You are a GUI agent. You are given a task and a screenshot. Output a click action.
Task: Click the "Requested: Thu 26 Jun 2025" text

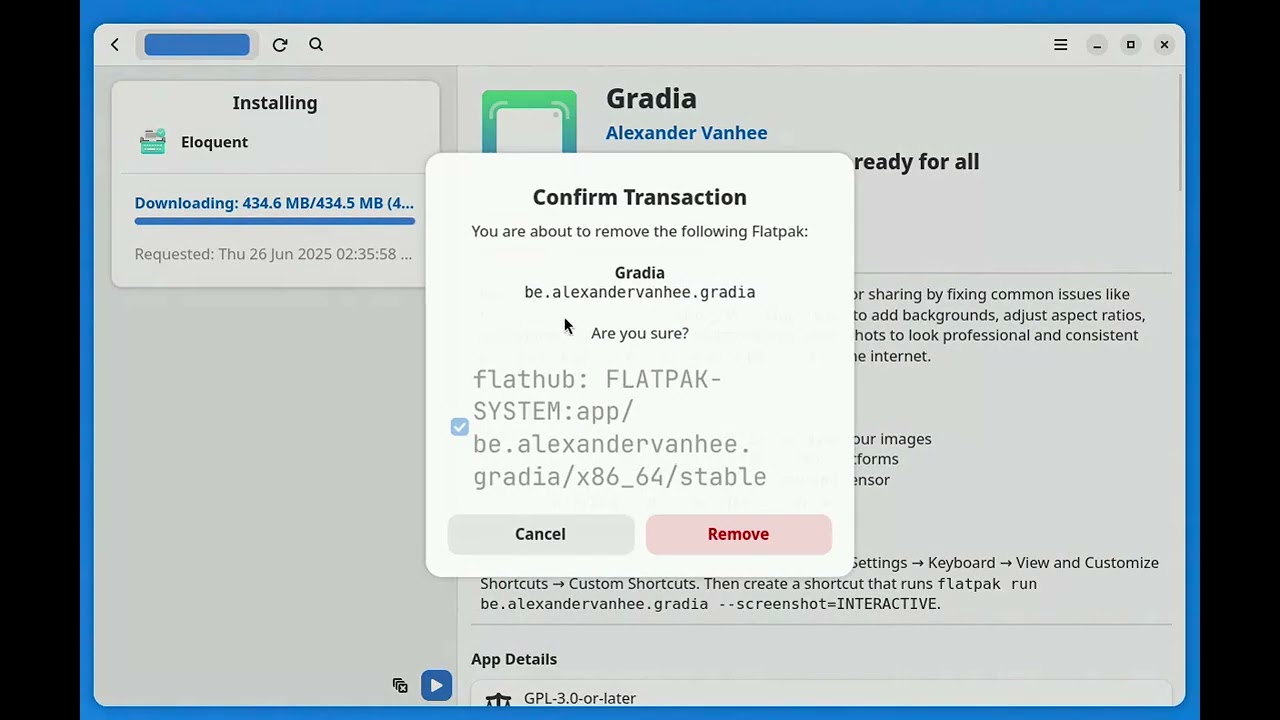(x=273, y=254)
